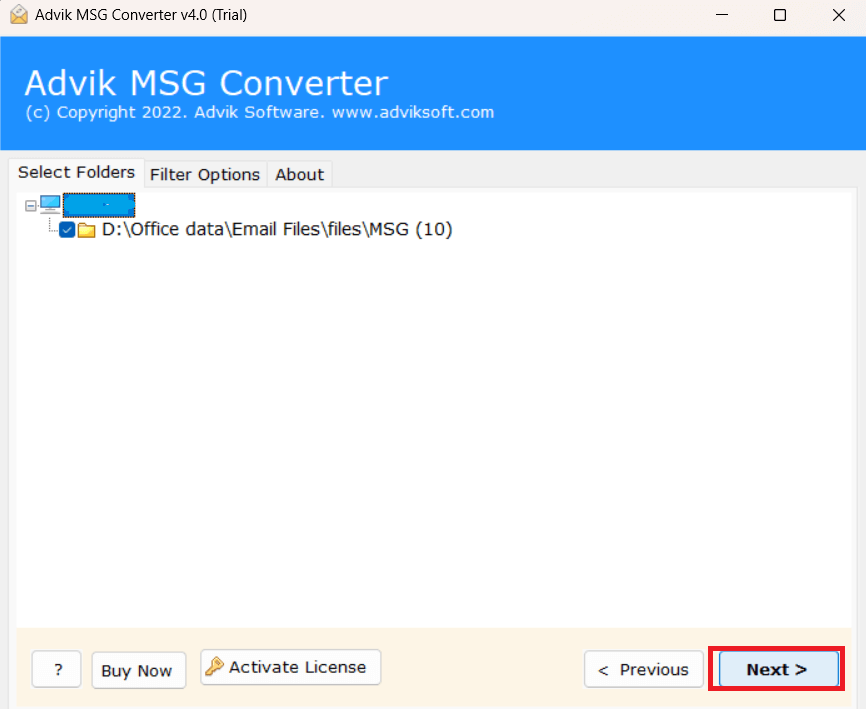Click the ? help button

[x=57, y=670]
